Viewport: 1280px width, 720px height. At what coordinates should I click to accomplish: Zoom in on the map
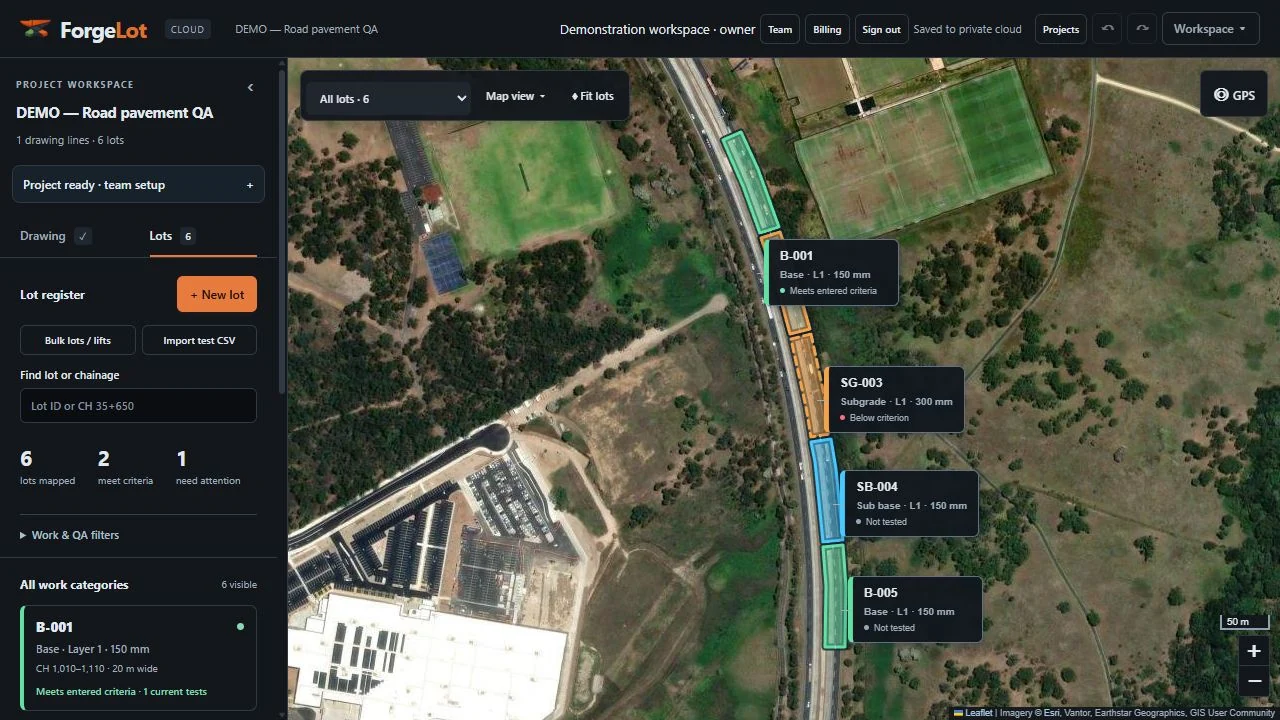[1254, 651]
